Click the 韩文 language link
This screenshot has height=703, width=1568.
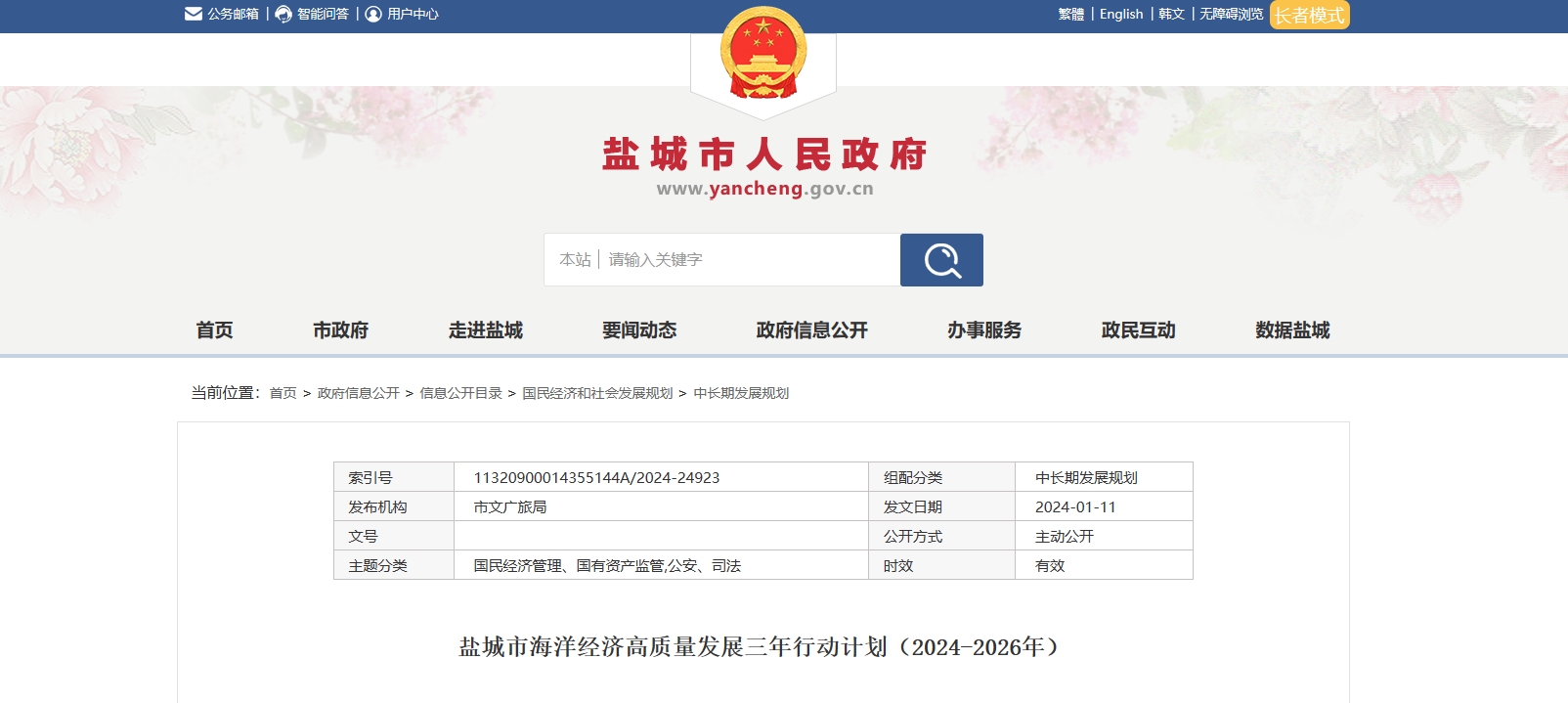click(x=1171, y=14)
